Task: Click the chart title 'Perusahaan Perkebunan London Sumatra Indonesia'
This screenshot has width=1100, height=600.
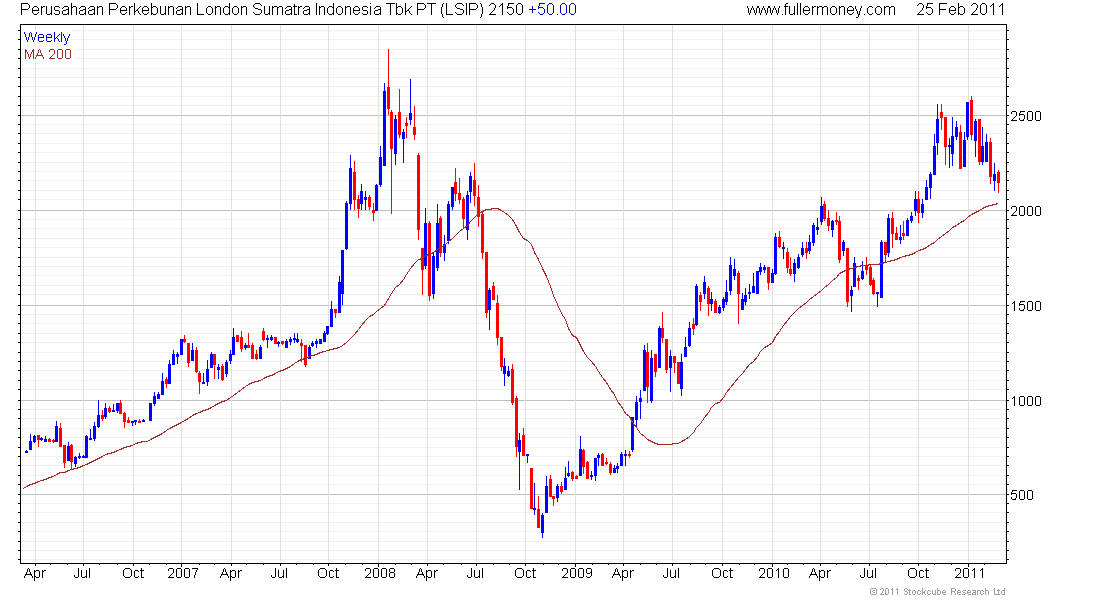Action: click(x=201, y=9)
